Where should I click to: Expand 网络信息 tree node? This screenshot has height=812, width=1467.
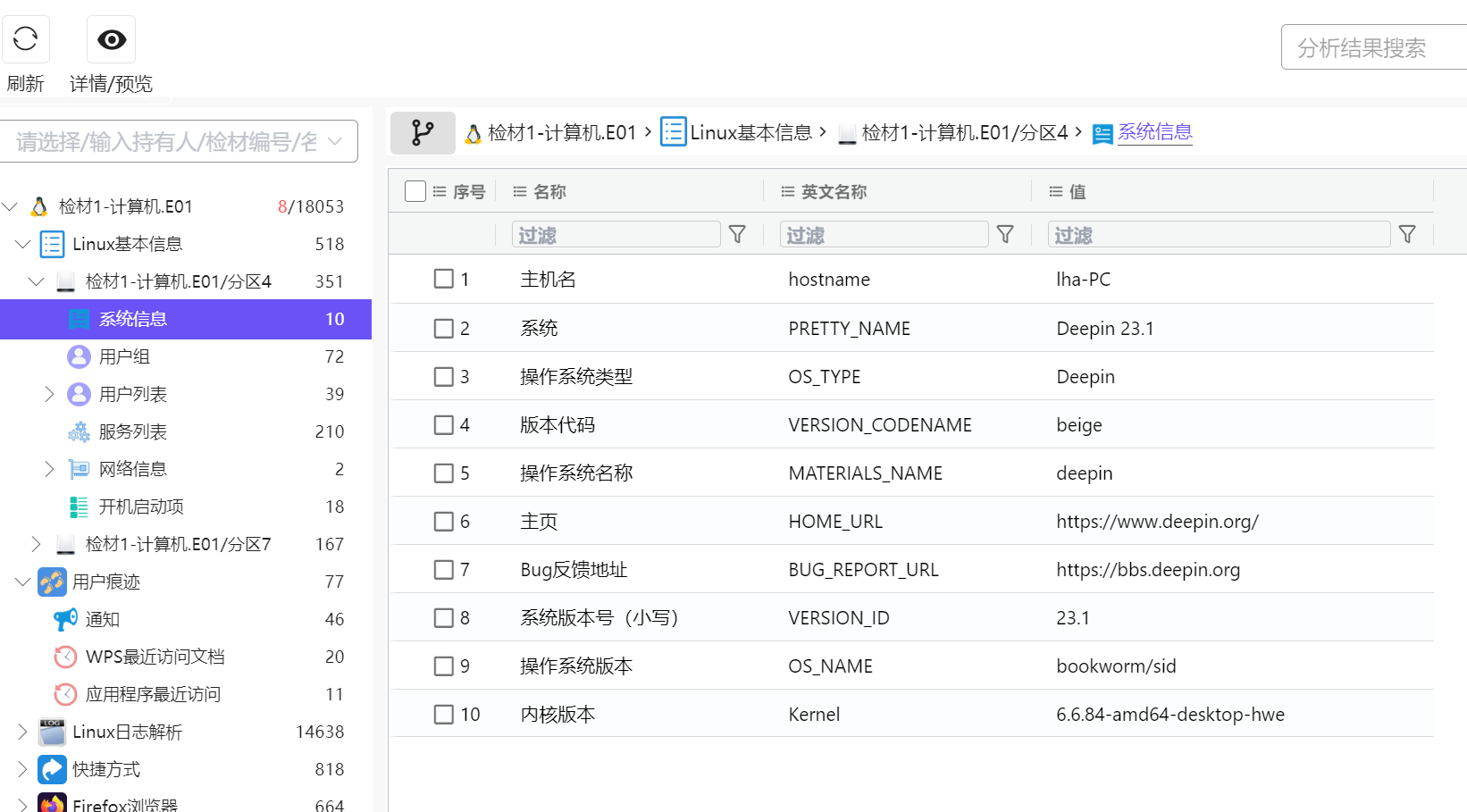pyautogui.click(x=50, y=469)
